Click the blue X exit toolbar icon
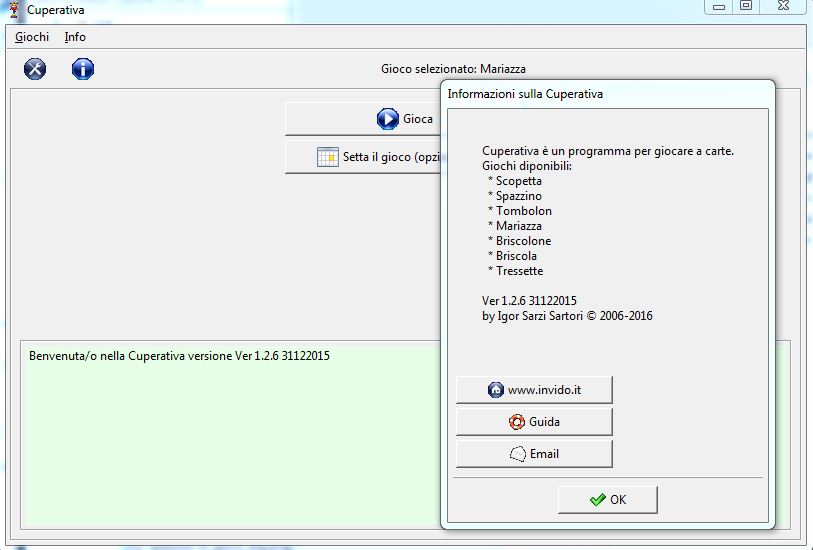Viewport: 813px width, 550px height. click(x=35, y=69)
